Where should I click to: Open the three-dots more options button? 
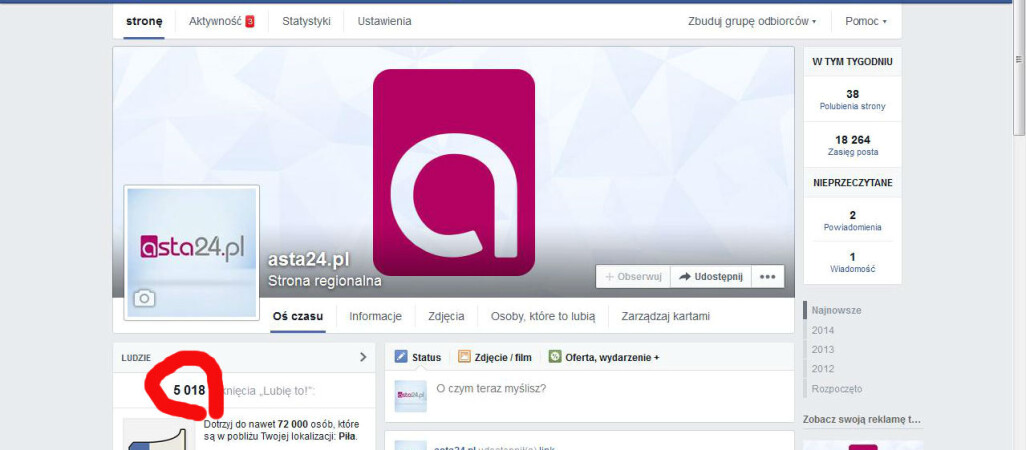[768, 277]
